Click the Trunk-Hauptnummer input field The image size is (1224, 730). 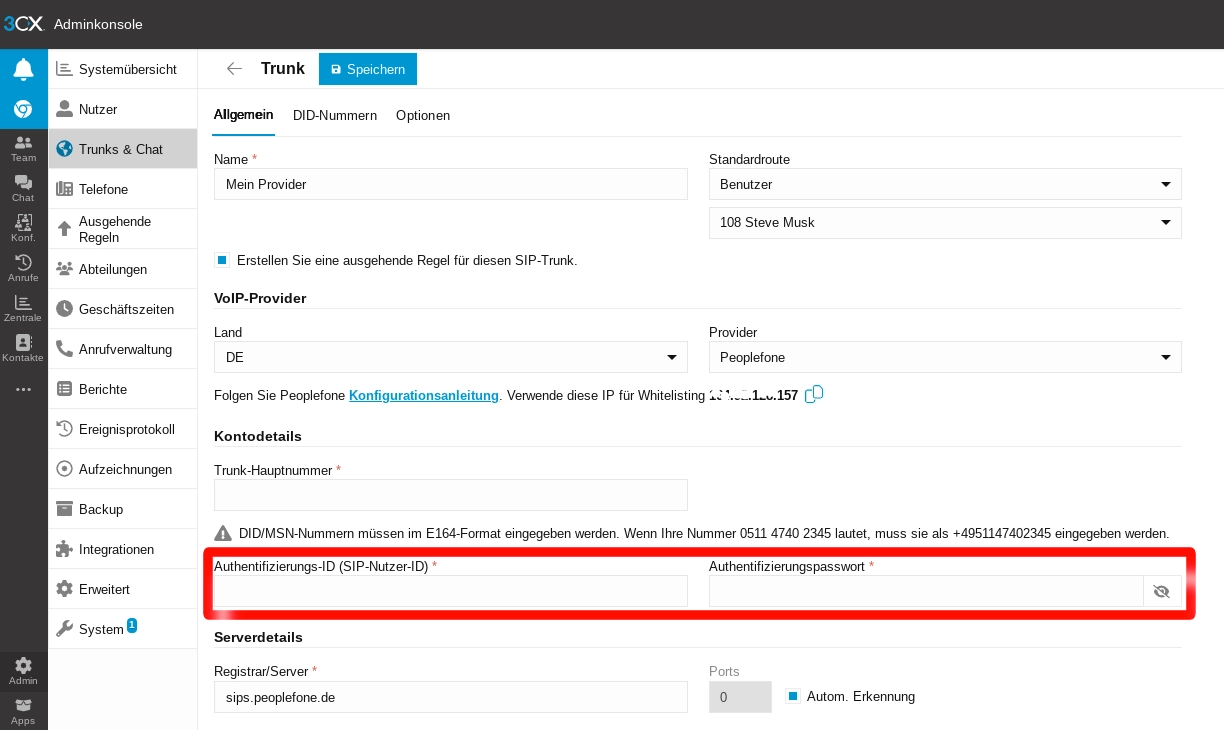point(450,495)
